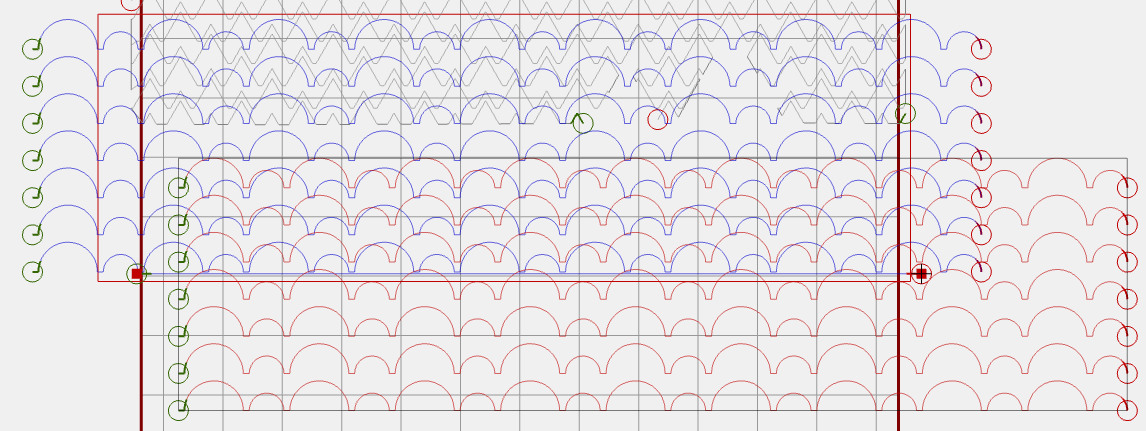Viewport: 1146px width, 431px height.
Task: Select bottom green start marker in far-left column
Action: [33, 270]
